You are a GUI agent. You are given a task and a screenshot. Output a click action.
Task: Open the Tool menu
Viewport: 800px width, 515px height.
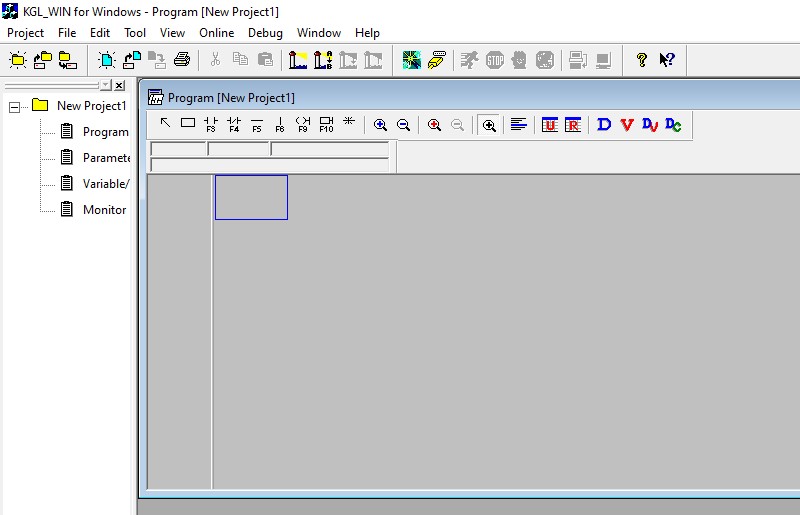click(135, 33)
